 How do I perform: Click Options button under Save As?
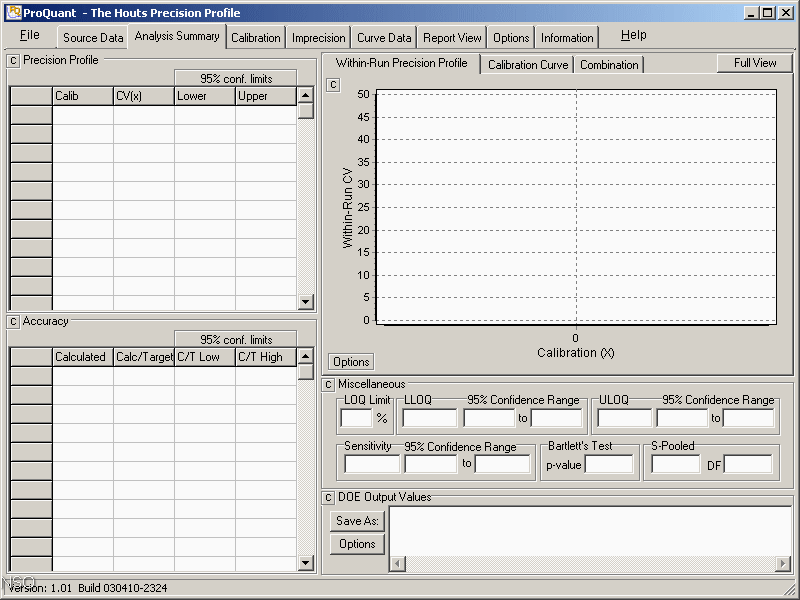coord(357,544)
